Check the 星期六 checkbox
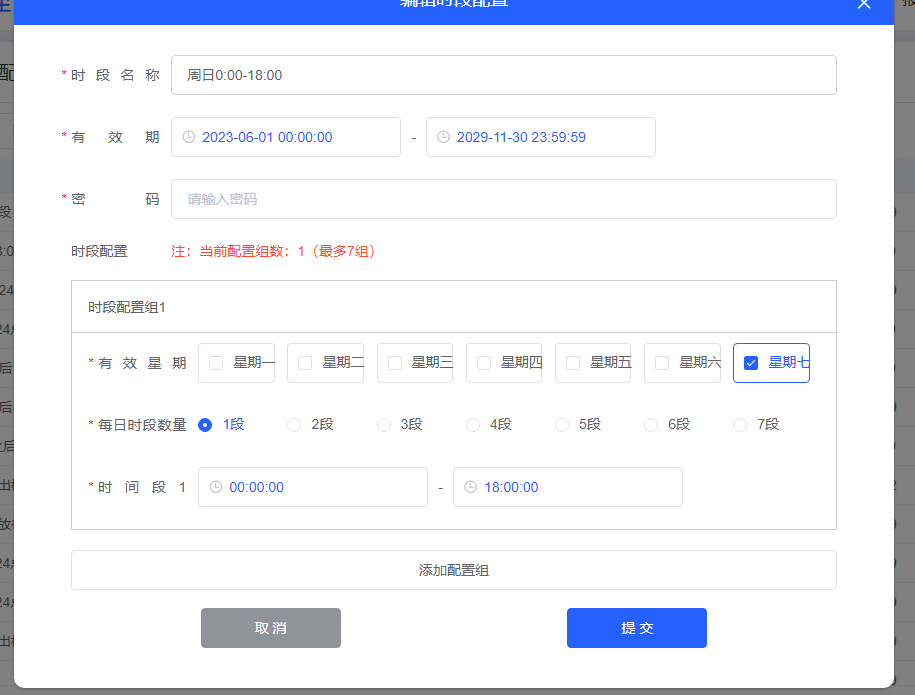The height and width of the screenshot is (695, 915). click(x=661, y=363)
